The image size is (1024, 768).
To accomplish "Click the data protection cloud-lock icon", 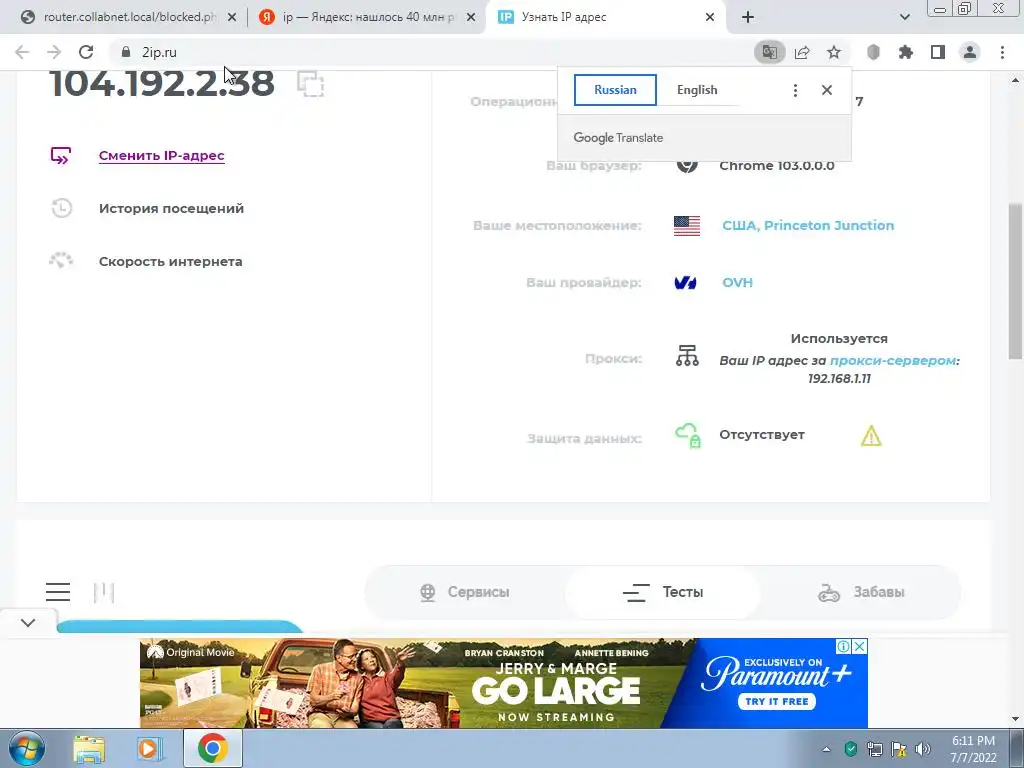I will click(688, 436).
